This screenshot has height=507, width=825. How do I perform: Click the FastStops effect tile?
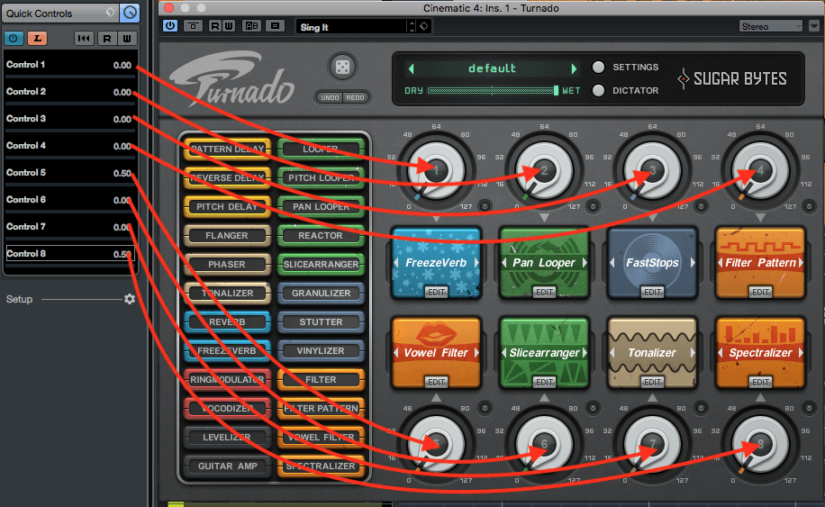(x=652, y=262)
